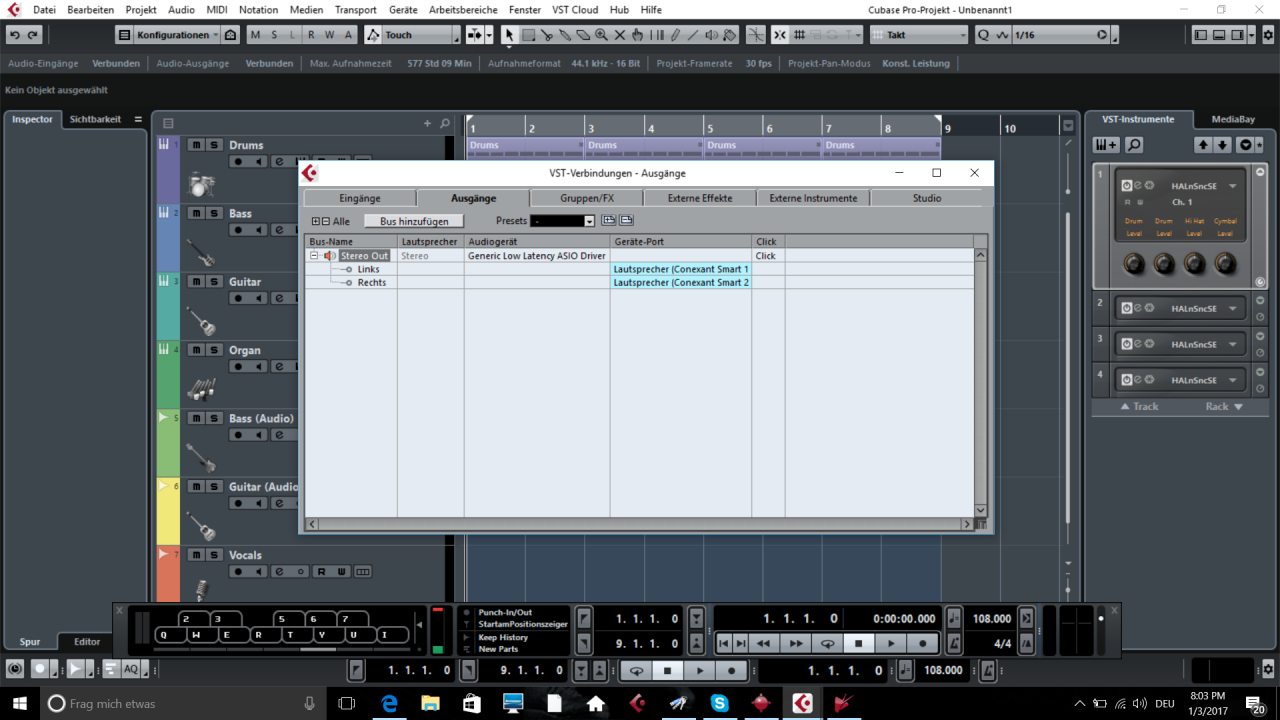Screen dimensions: 1280x720
Task: Solo the Guitar track
Action: click(x=213, y=282)
